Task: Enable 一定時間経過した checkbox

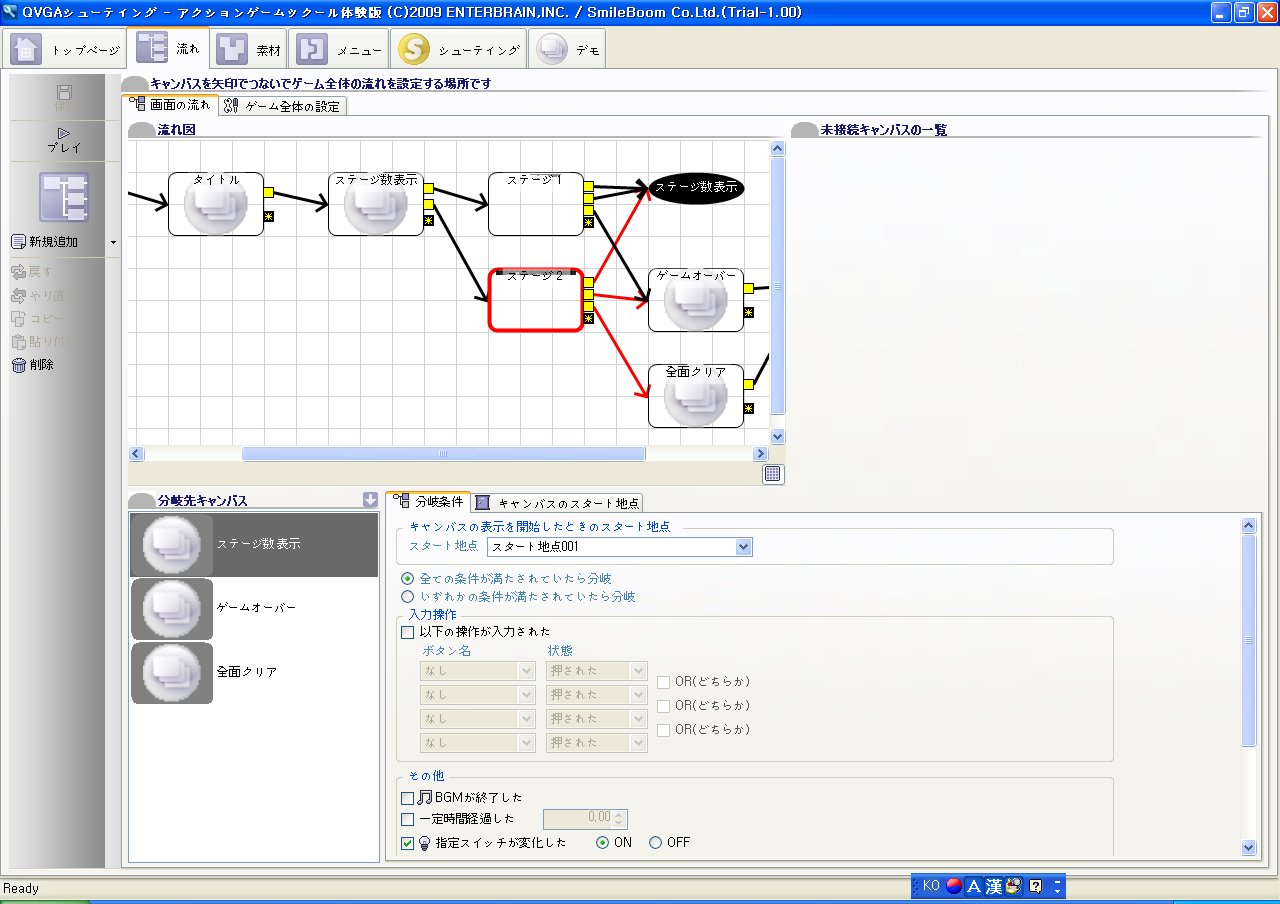Action: (407, 820)
